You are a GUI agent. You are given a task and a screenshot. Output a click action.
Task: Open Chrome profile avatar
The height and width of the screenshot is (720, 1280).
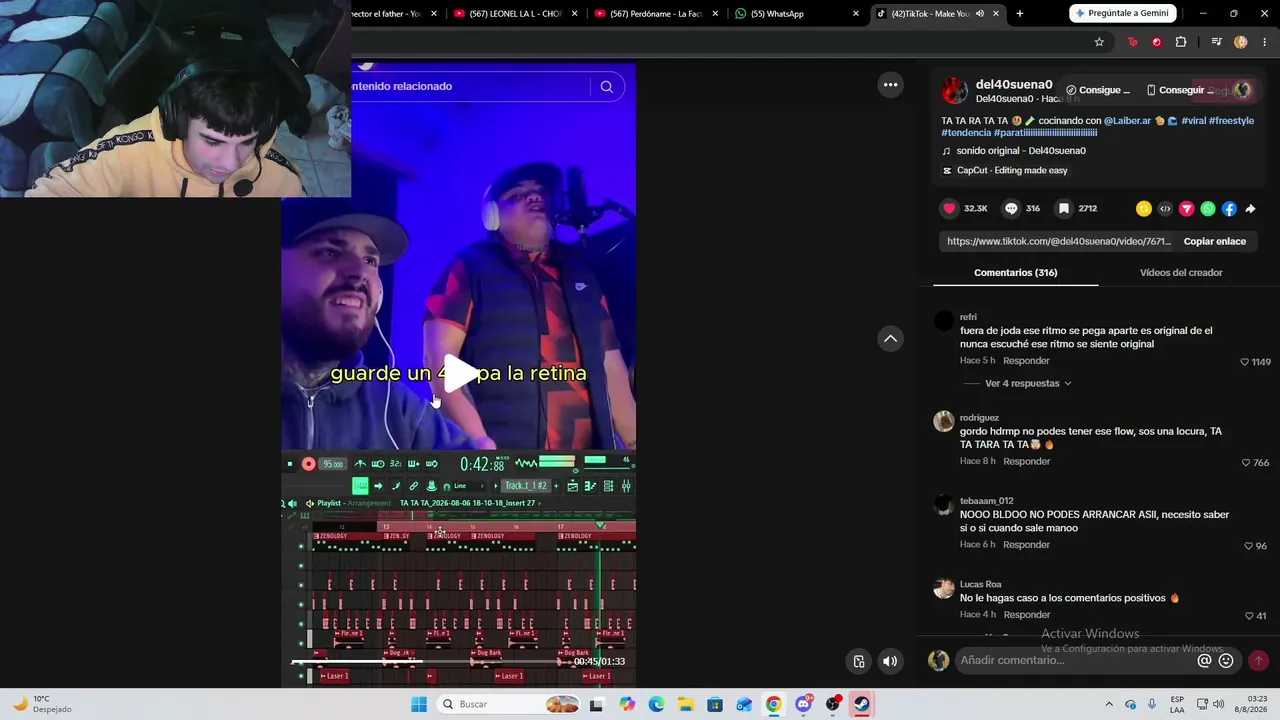pos(1241,42)
